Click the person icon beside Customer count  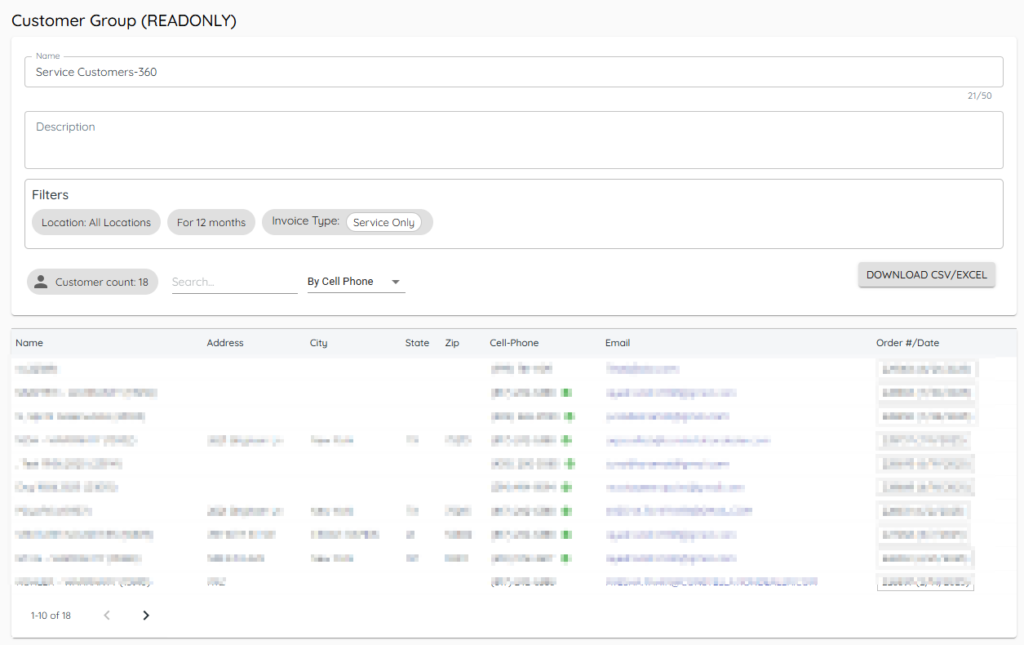(x=41, y=282)
